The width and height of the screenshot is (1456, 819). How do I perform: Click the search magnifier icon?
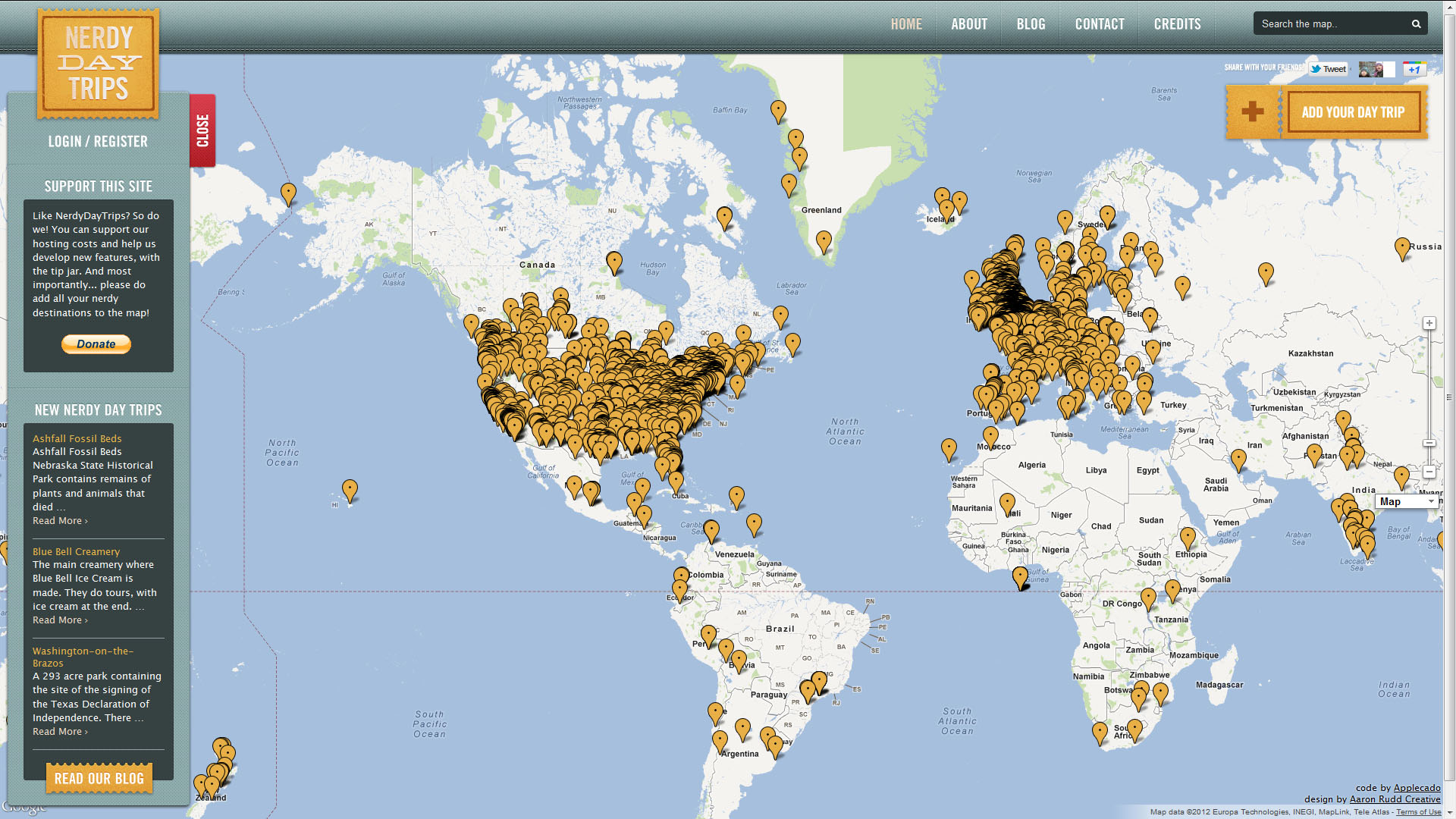[x=1416, y=24]
